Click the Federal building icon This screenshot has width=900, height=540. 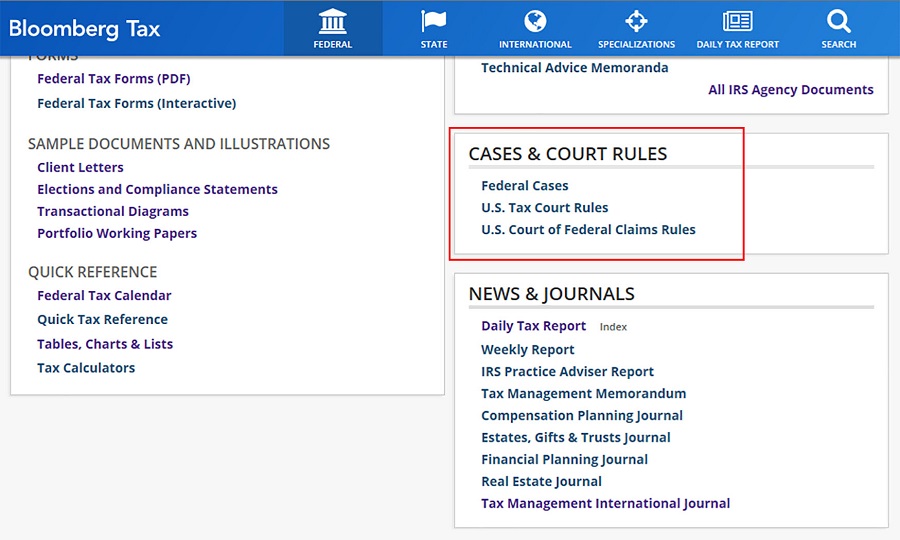[x=332, y=21]
